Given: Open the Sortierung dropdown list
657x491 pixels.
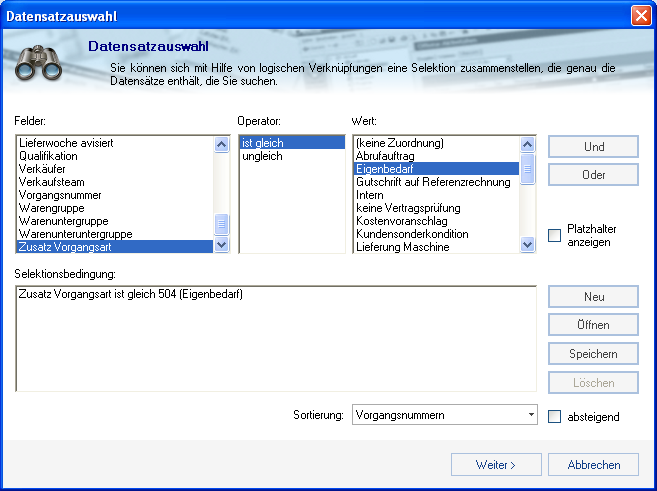Looking at the screenshot, I should (x=529, y=415).
